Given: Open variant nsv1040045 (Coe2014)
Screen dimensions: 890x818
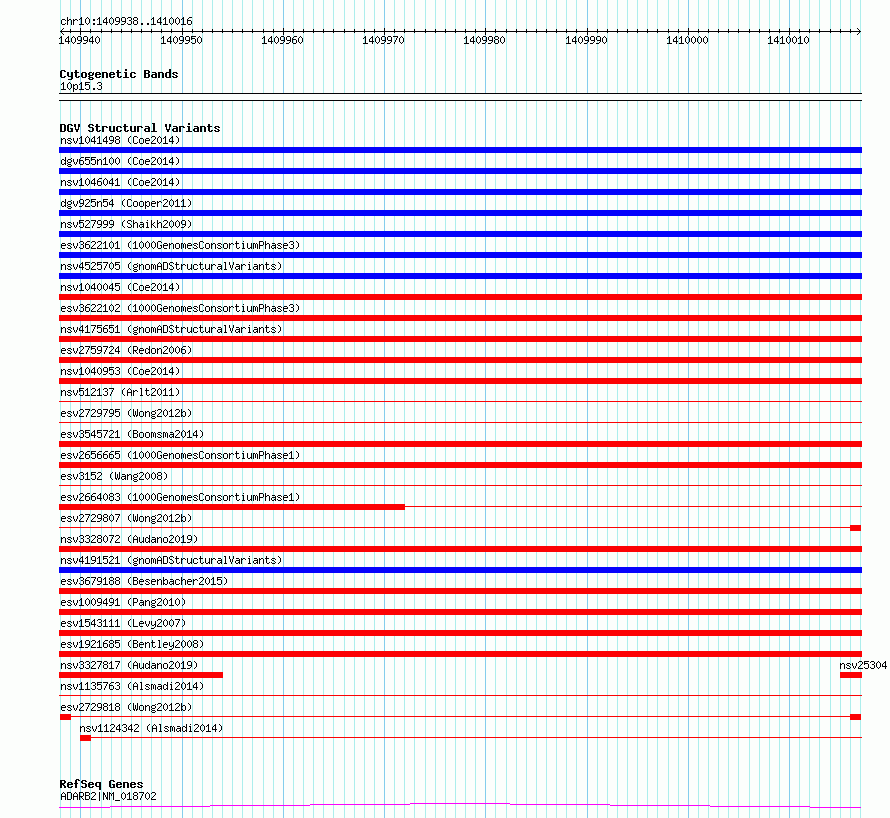Looking at the screenshot, I should (x=120, y=287).
